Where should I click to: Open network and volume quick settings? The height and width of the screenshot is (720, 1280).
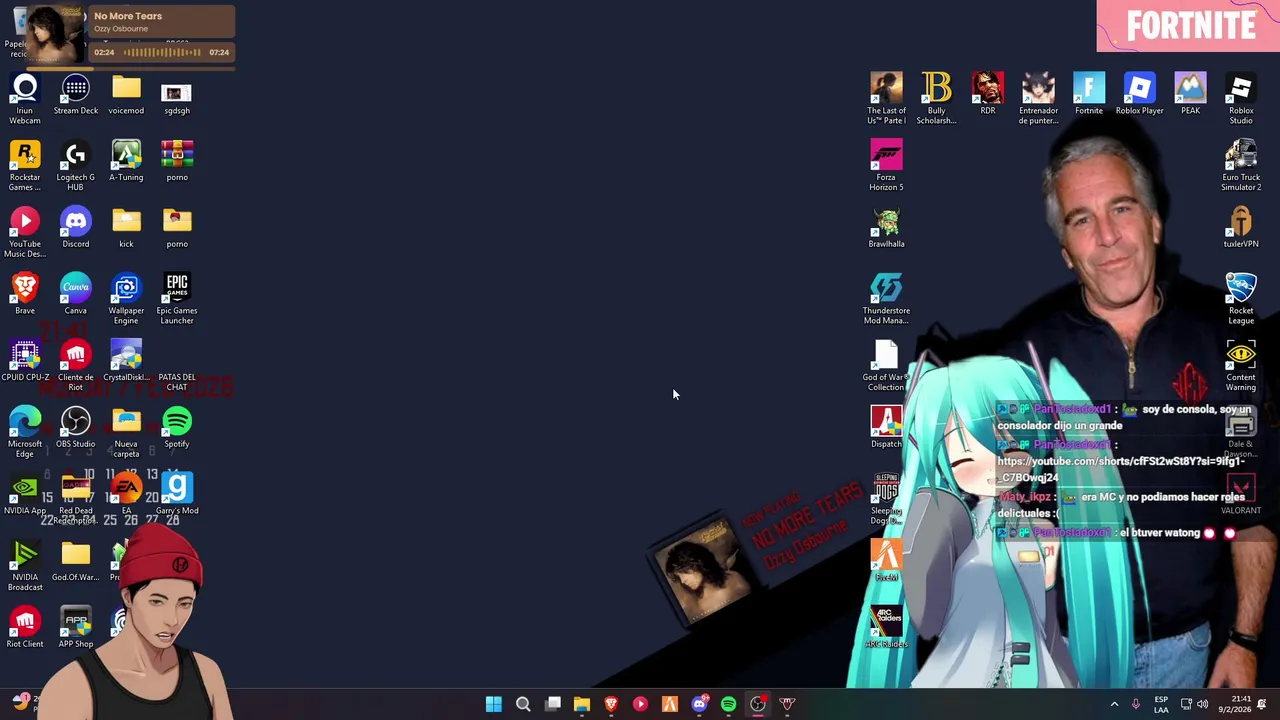(1194, 704)
